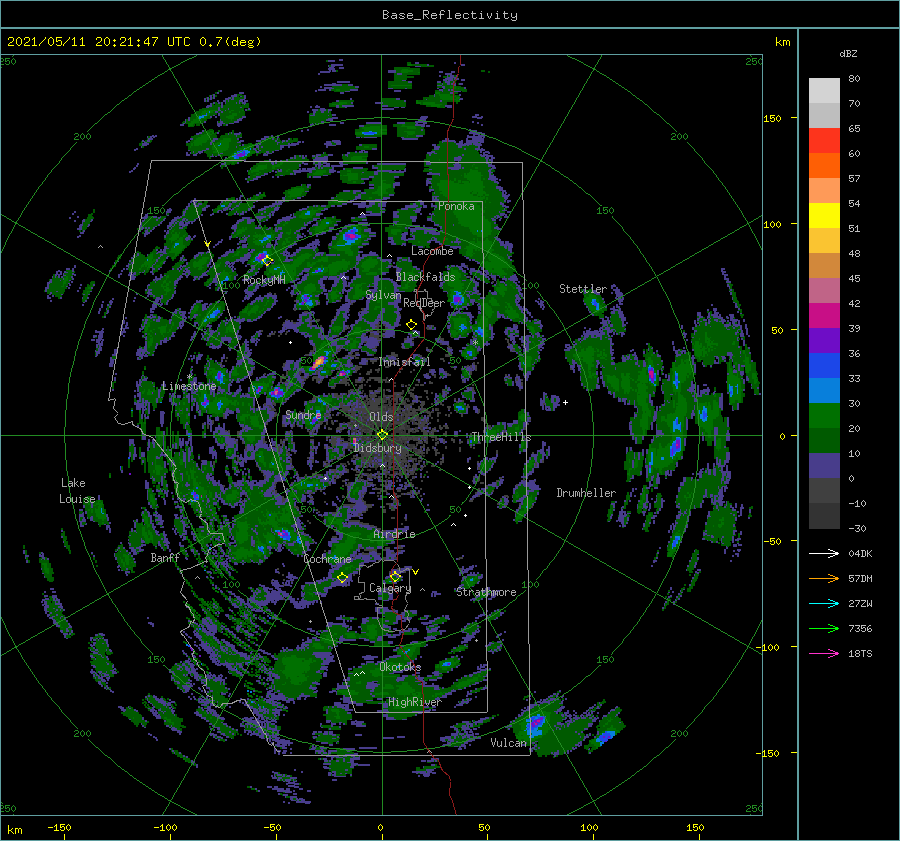Click the Ponoka city label
This screenshot has width=900, height=841.
tap(456, 206)
